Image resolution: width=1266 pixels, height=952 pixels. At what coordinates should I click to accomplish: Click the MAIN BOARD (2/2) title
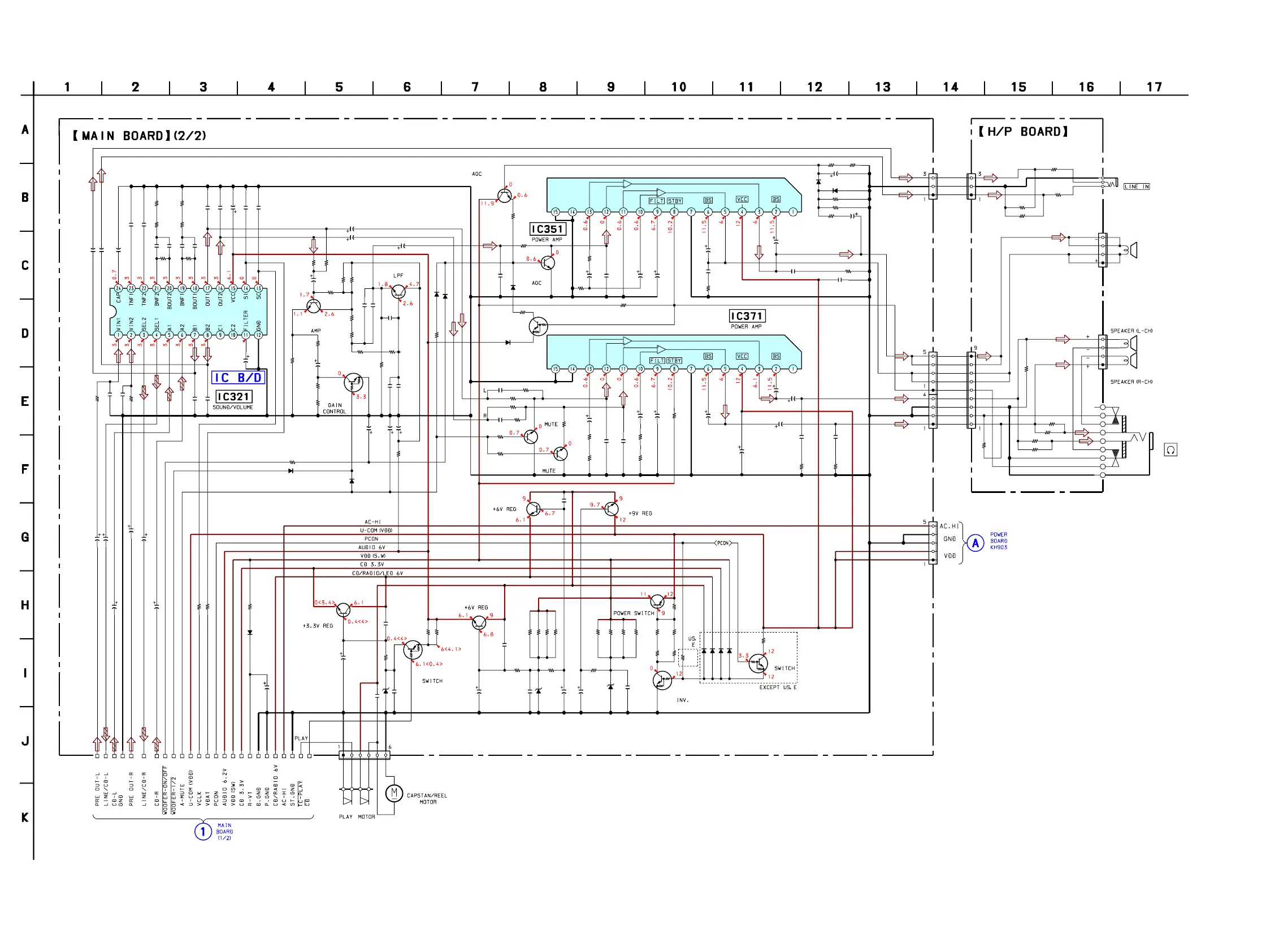[139, 136]
